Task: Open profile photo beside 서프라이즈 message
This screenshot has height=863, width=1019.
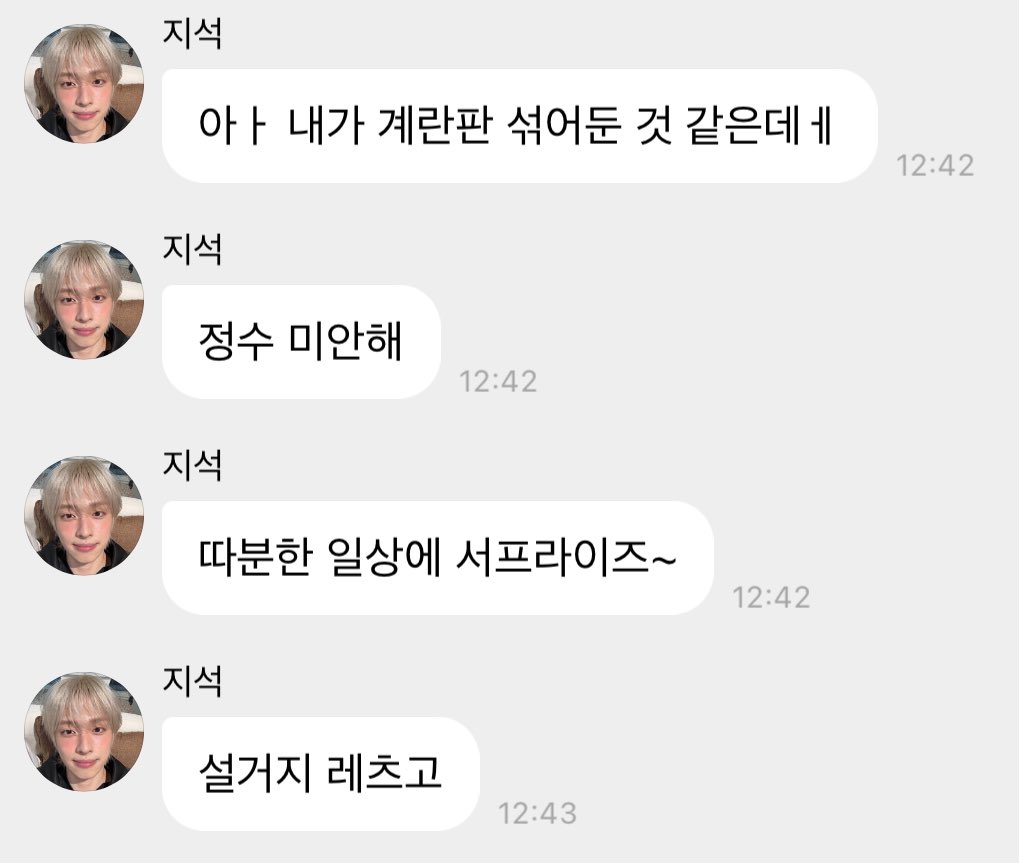Action: 84,515
